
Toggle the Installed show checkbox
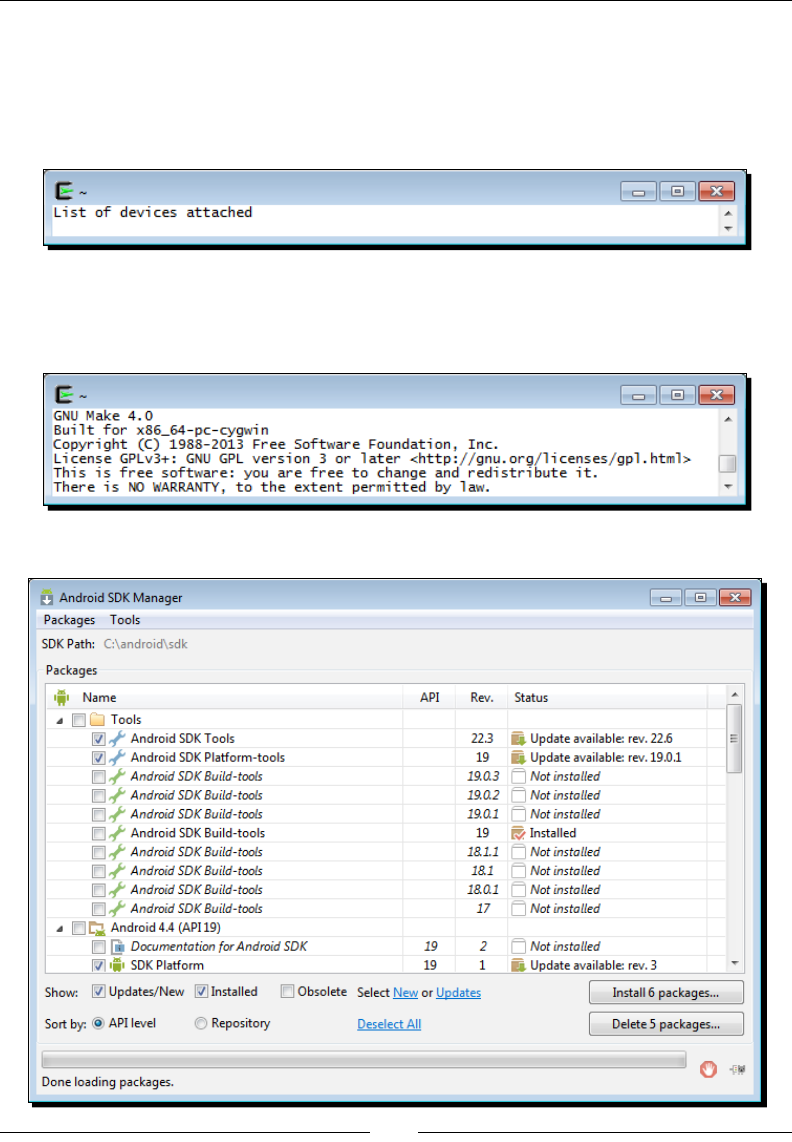click(x=201, y=991)
